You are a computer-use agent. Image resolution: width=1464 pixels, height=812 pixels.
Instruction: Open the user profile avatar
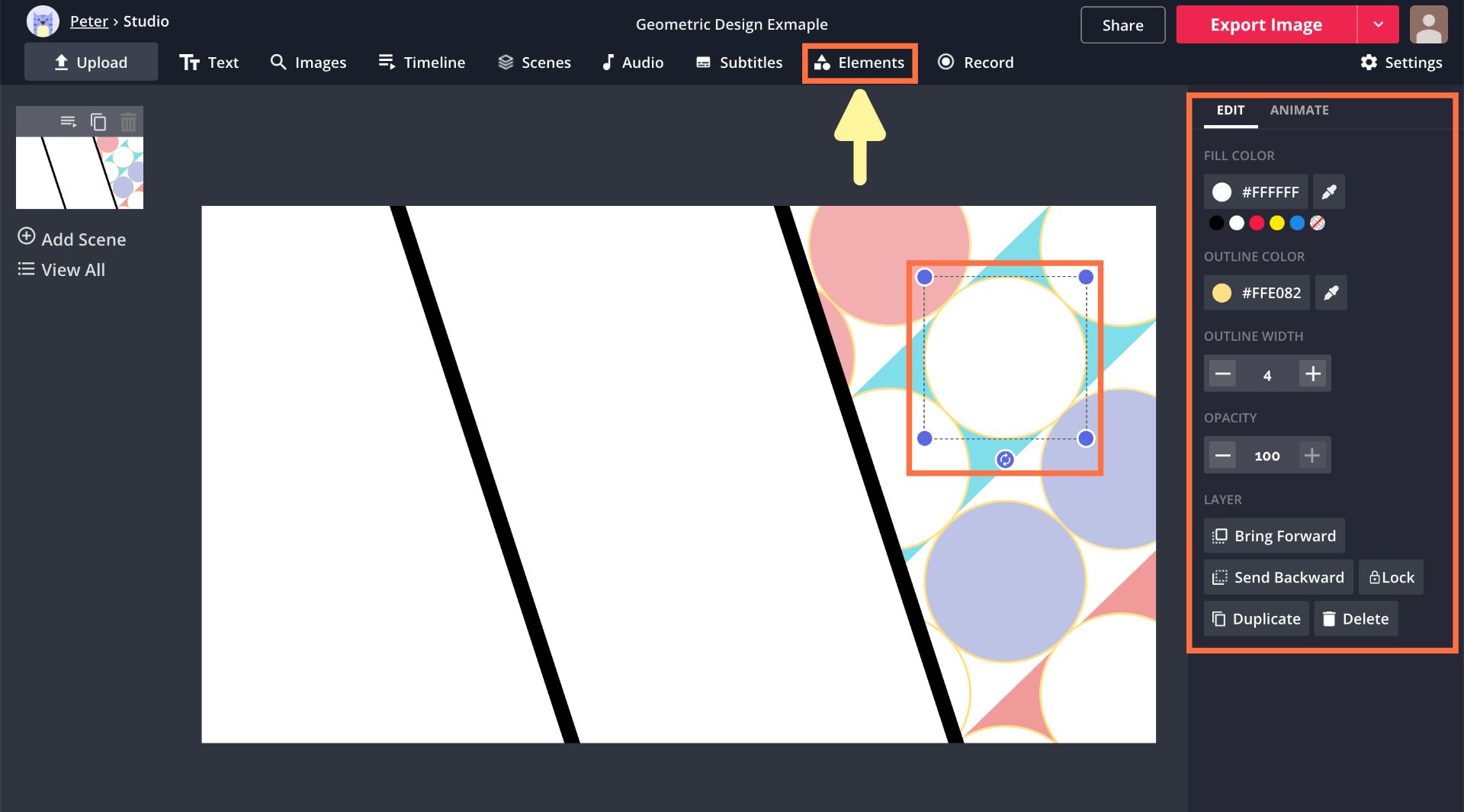pos(1428,25)
